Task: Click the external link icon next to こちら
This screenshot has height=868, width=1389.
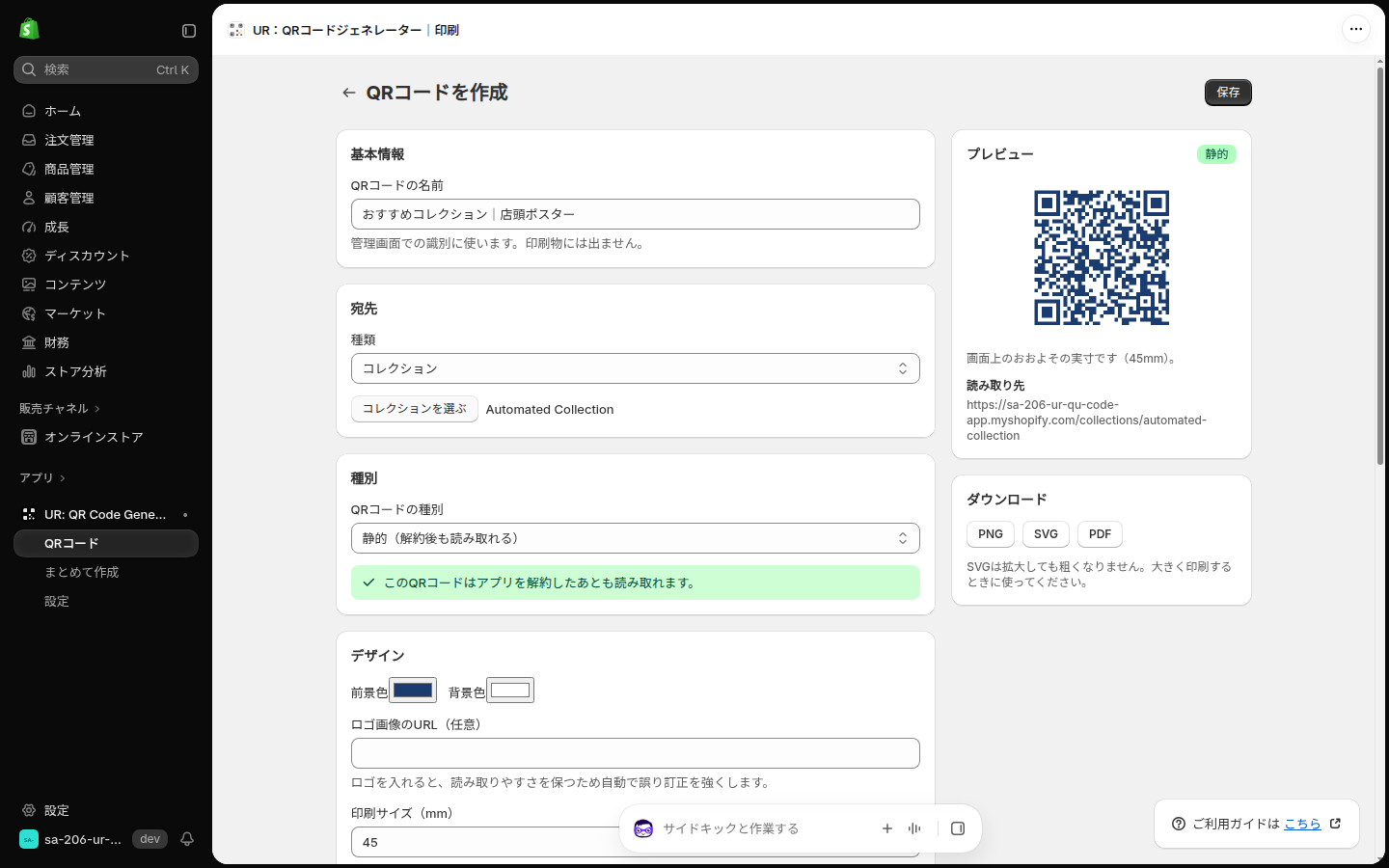Action: pos(1335,824)
